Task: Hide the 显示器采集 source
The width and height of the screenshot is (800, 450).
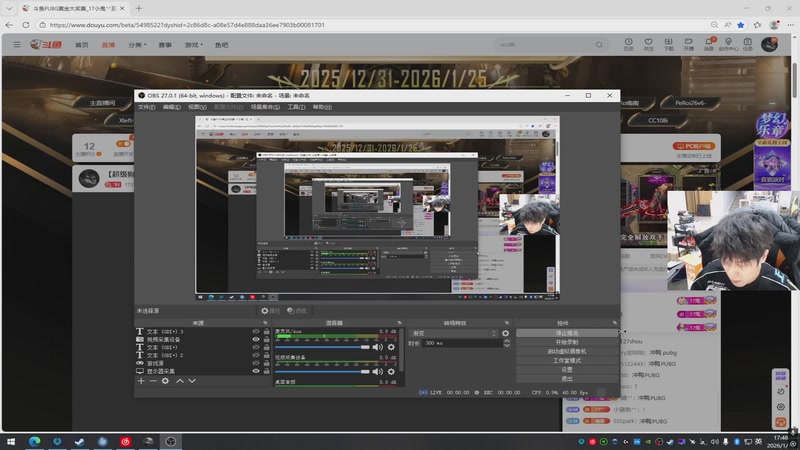Action: 256,371
